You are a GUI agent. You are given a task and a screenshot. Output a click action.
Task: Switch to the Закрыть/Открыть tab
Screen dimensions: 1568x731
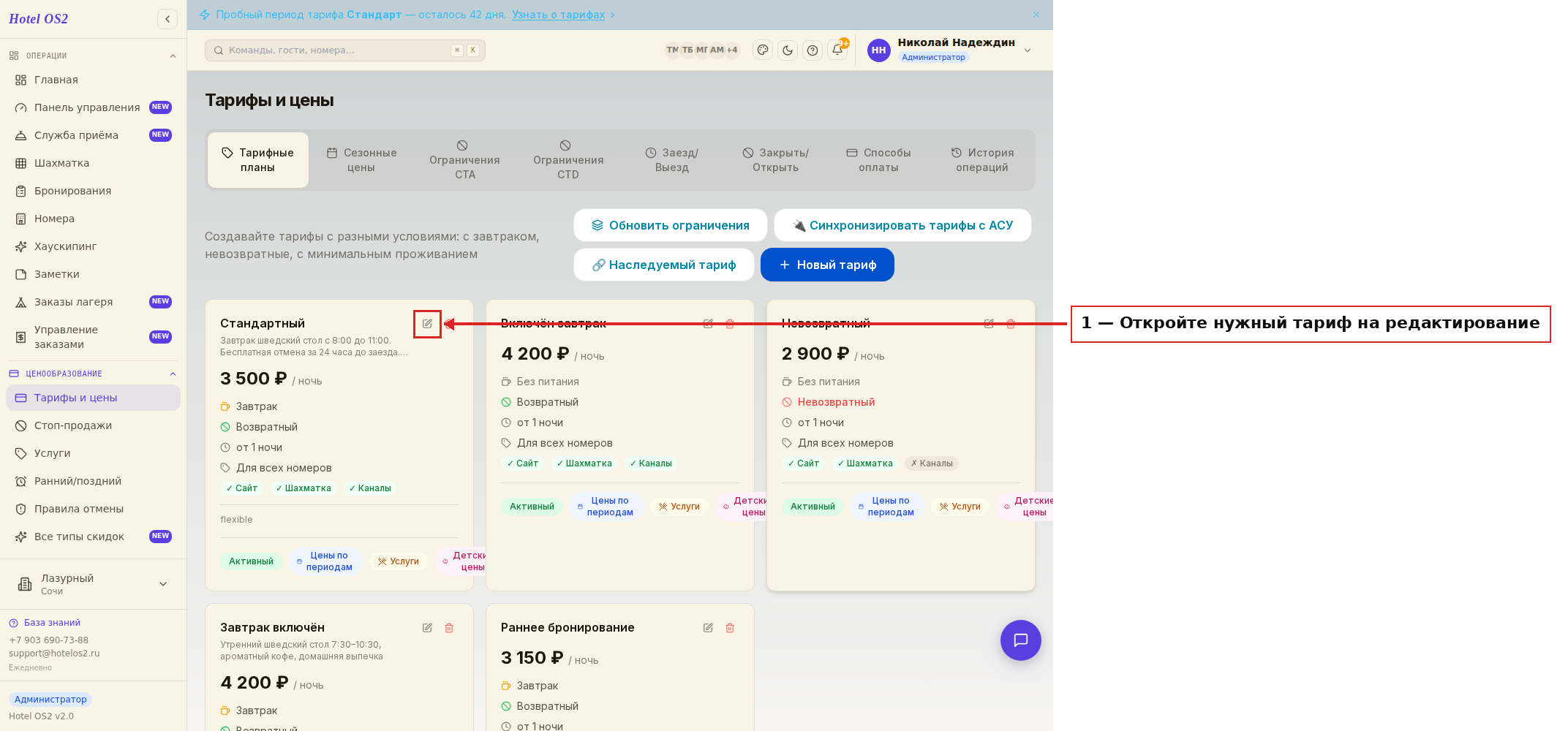pyautogui.click(x=776, y=160)
